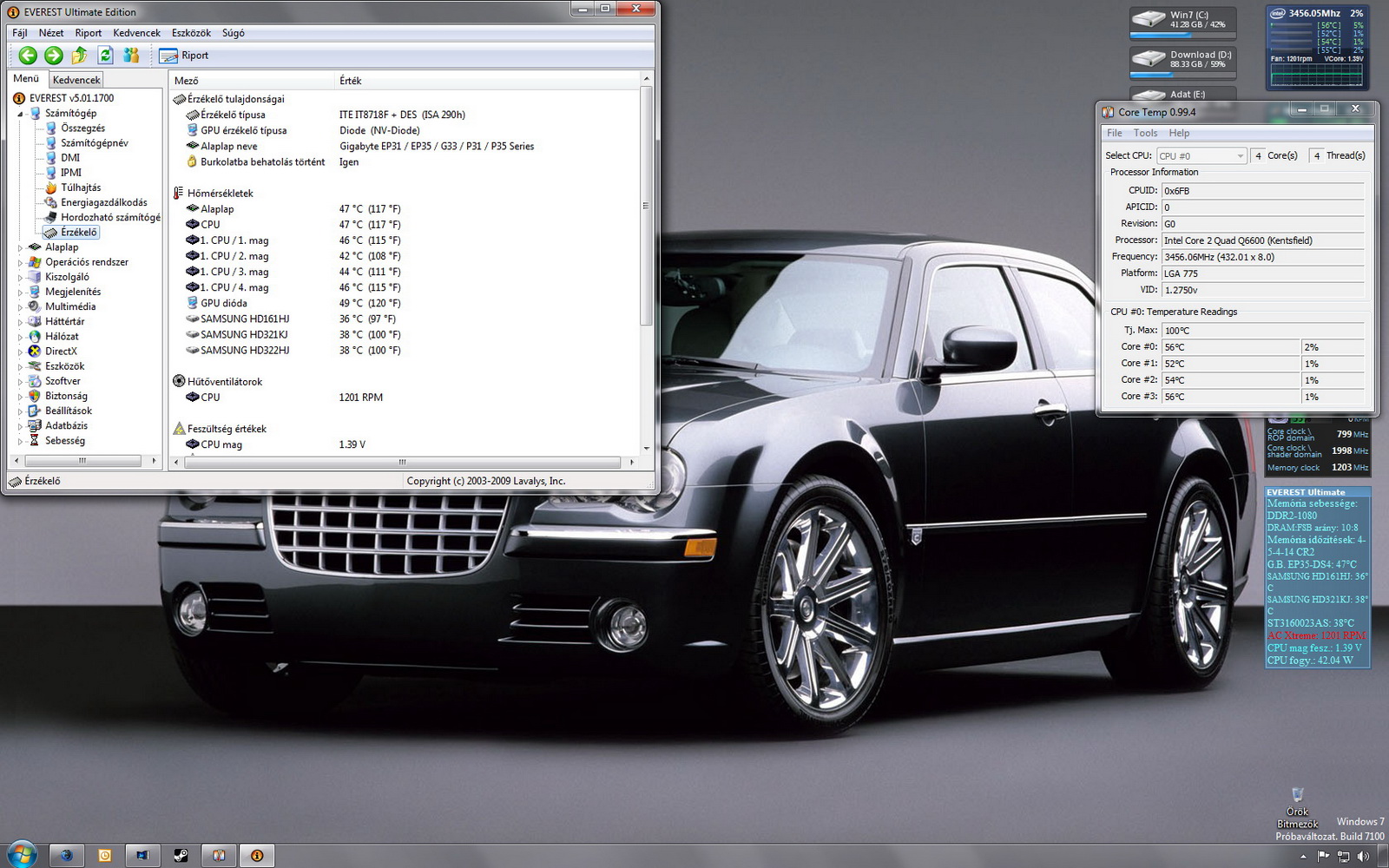The image size is (1389, 868).
Task: Click the Szoftver icon in the tree
Action: pyautogui.click(x=35, y=381)
